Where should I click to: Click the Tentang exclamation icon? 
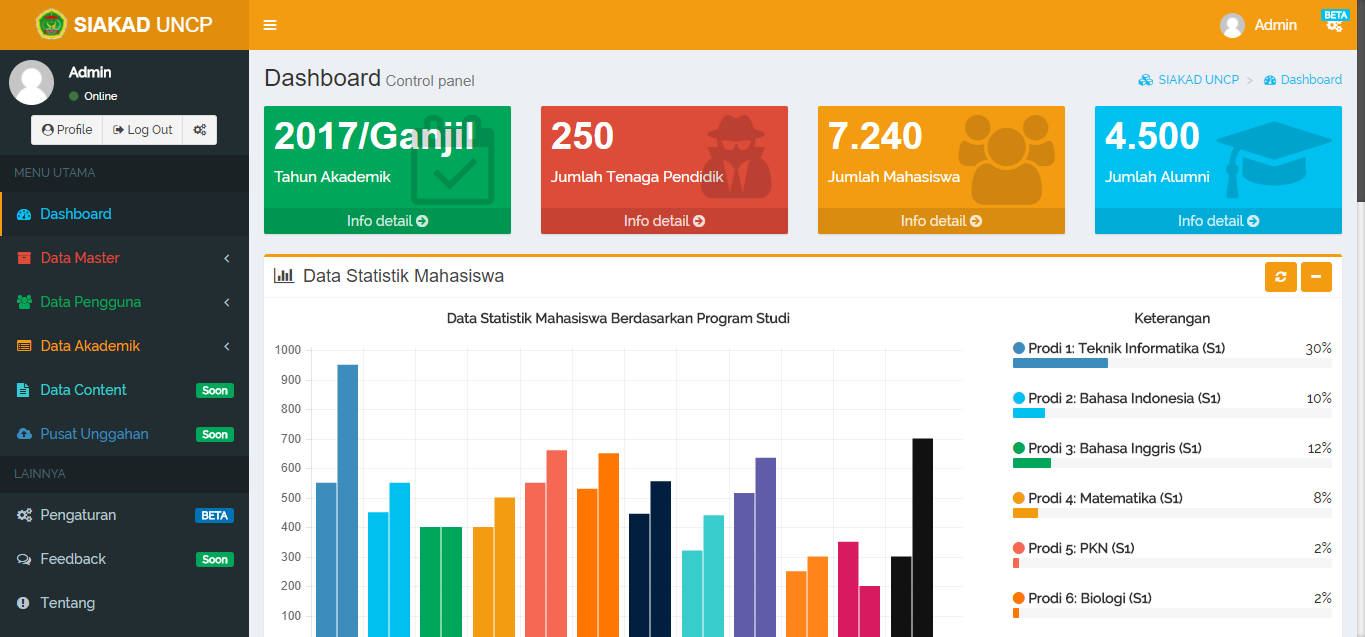click(23, 603)
